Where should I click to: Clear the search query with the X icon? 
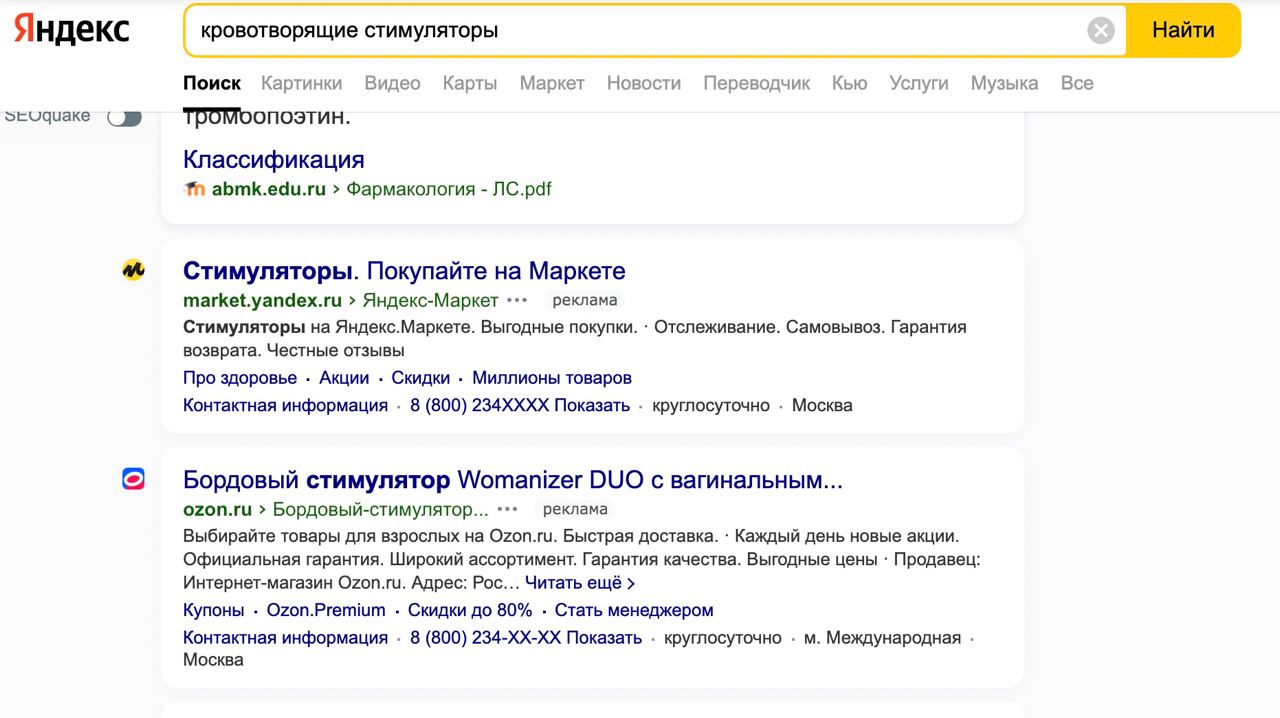tap(1101, 31)
